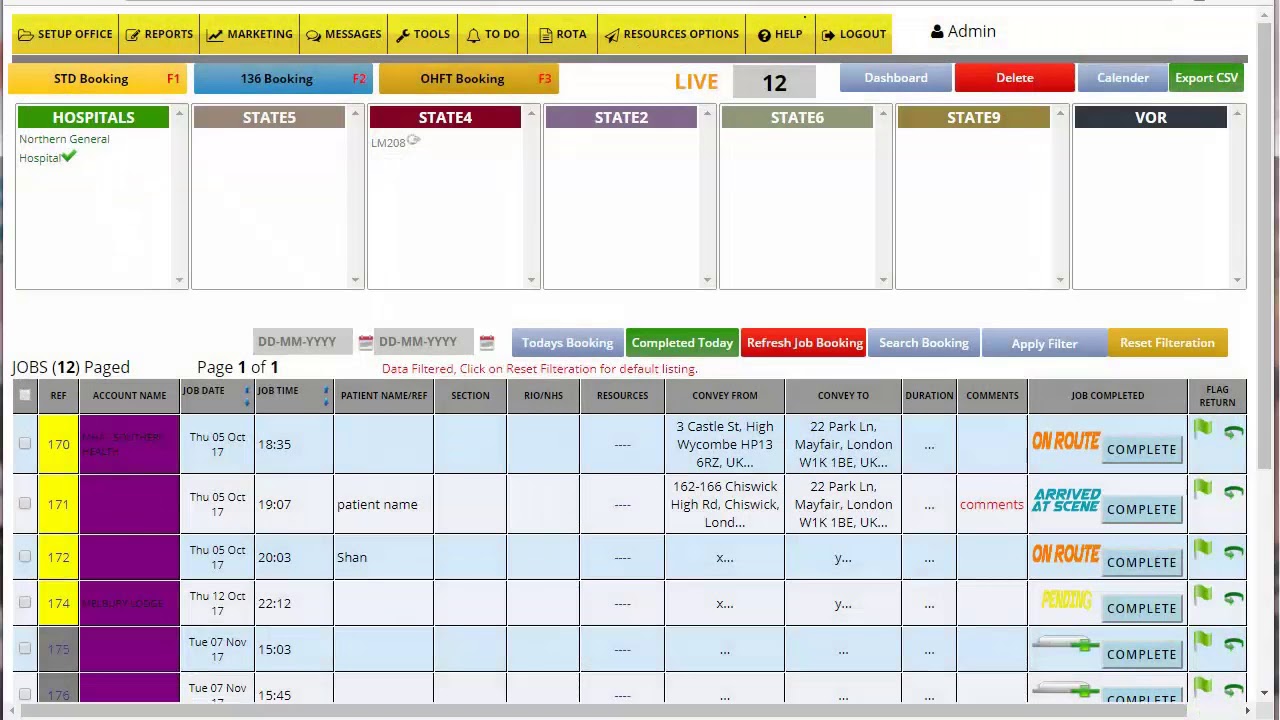This screenshot has width=1280, height=720.
Task: Click the STATE2 panel up scroll arrow
Action: pos(707,114)
